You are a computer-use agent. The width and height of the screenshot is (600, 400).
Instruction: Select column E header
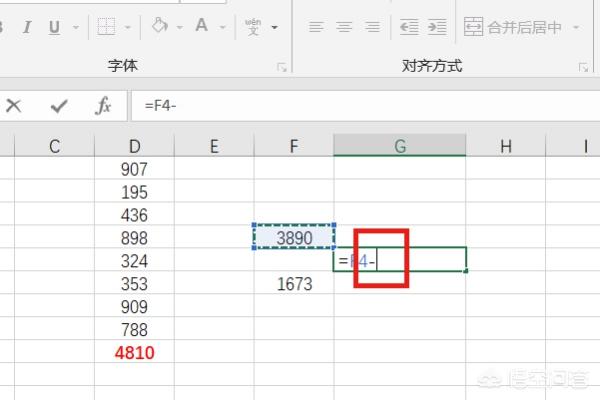pos(214,146)
